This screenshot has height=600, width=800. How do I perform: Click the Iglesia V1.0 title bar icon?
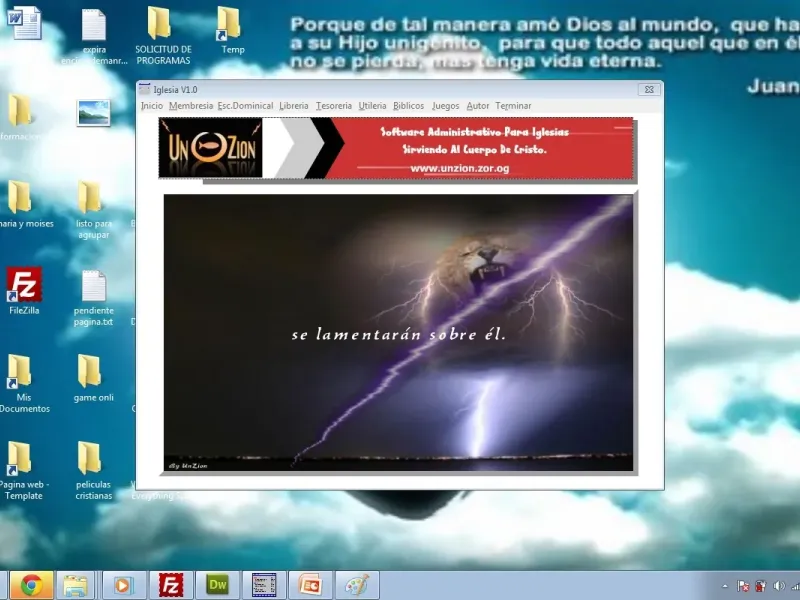pyautogui.click(x=145, y=89)
